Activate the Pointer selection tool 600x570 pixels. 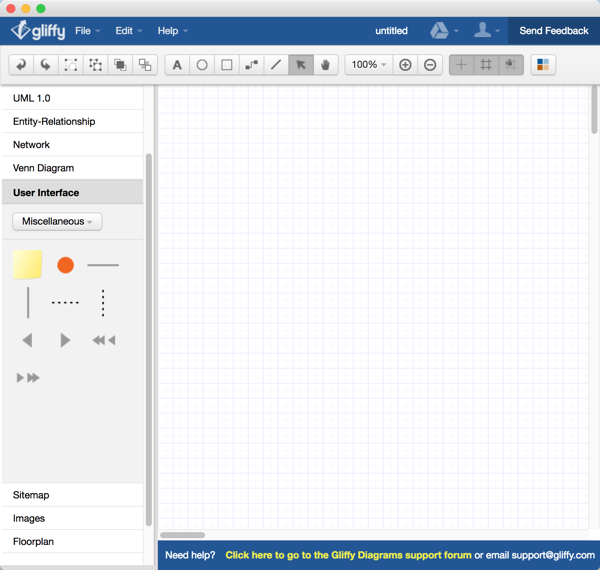[x=301, y=65]
